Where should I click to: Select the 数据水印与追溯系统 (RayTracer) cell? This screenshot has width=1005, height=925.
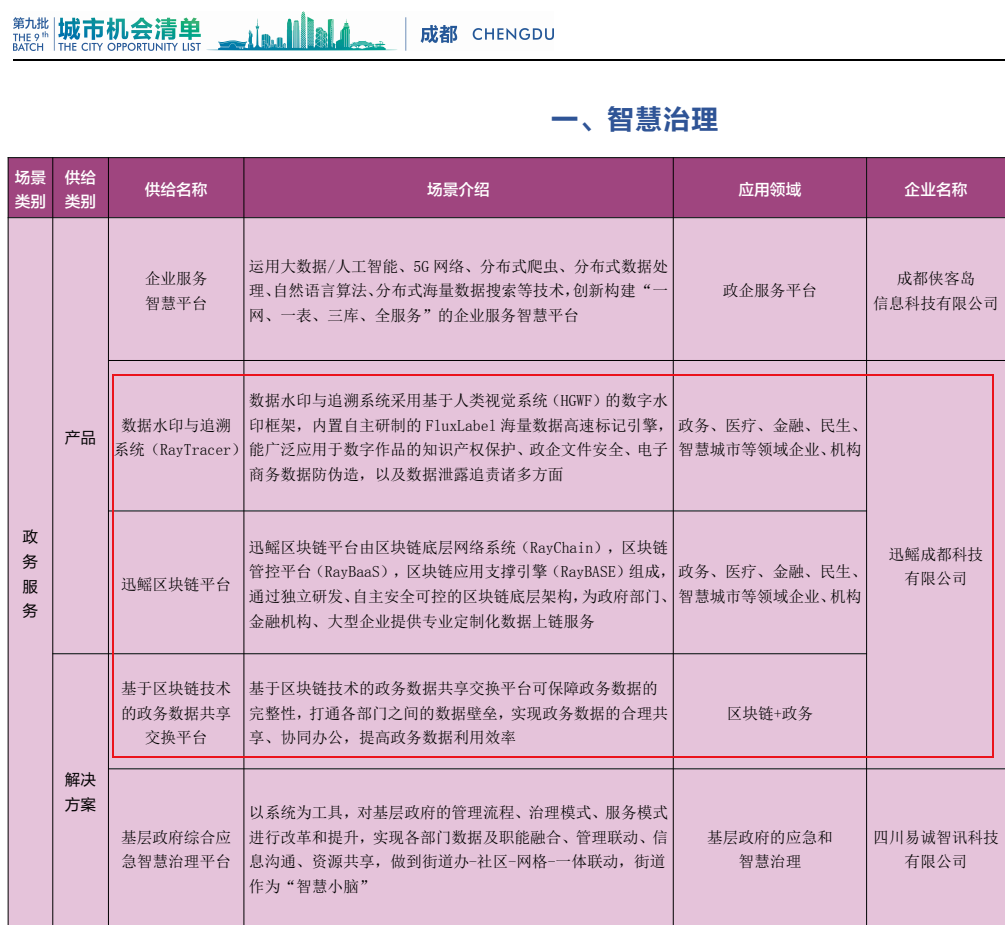pyautogui.click(x=176, y=437)
